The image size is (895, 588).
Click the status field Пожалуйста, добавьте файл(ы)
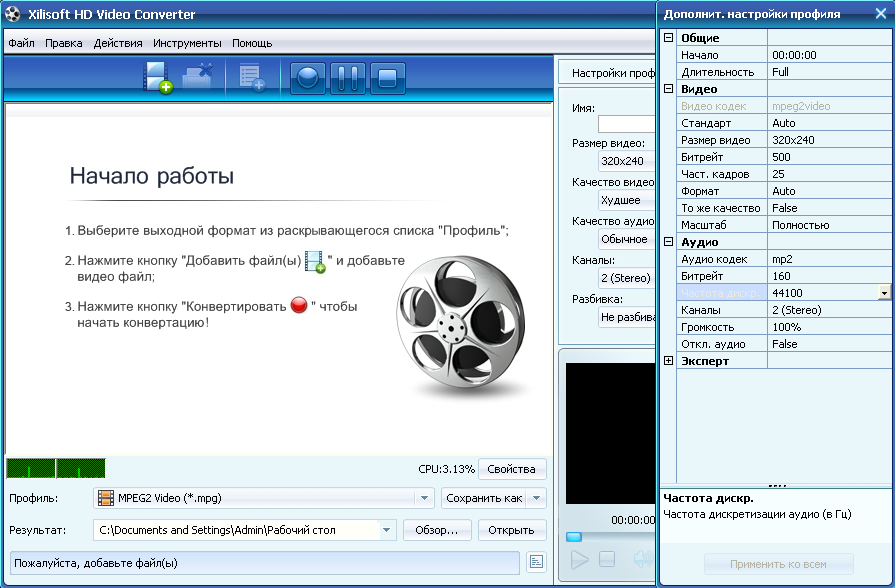point(265,563)
